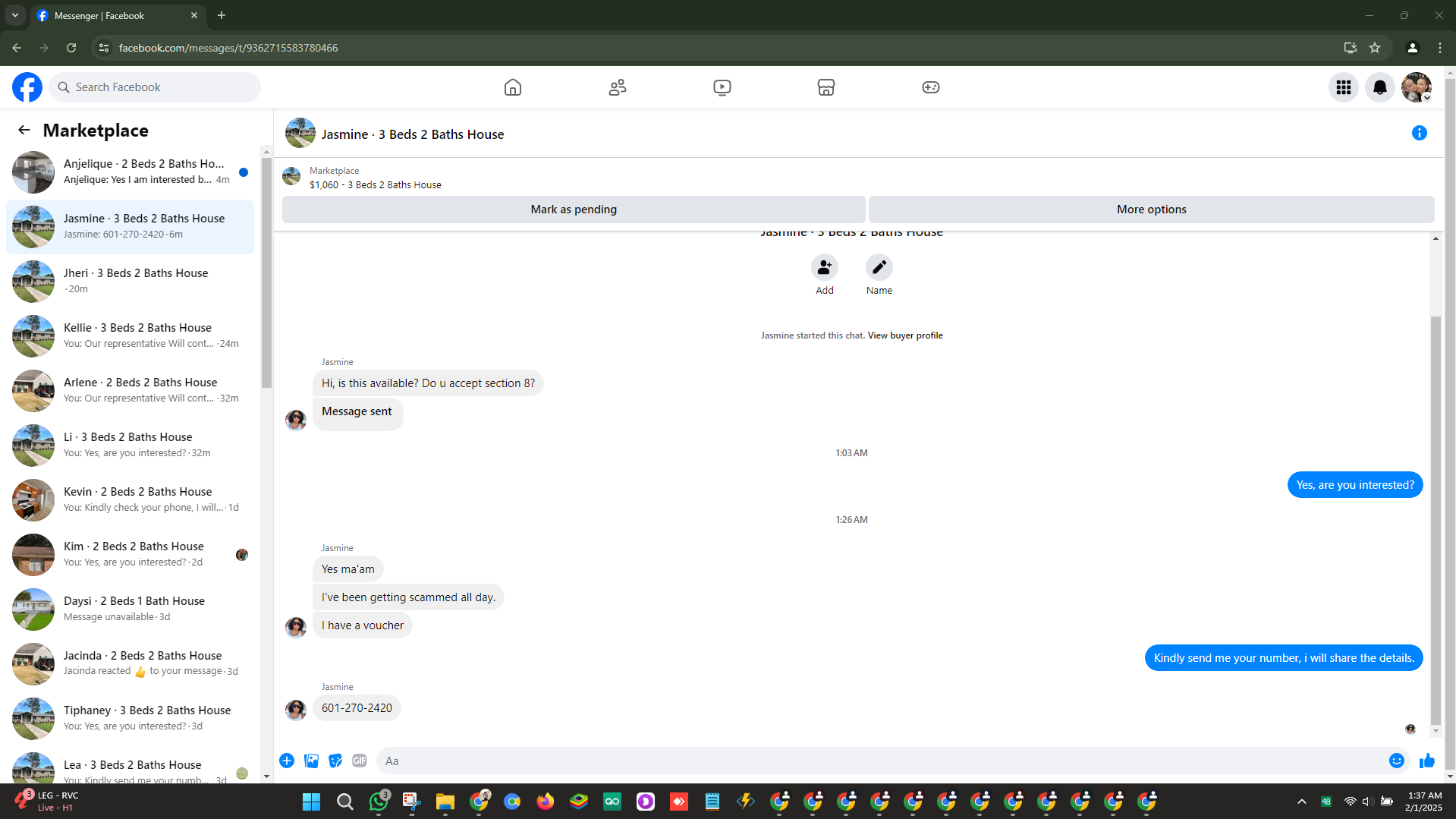Viewport: 1456px width, 819px height.
Task: Click the 'Hi, is this available?' message
Action: [428, 383]
